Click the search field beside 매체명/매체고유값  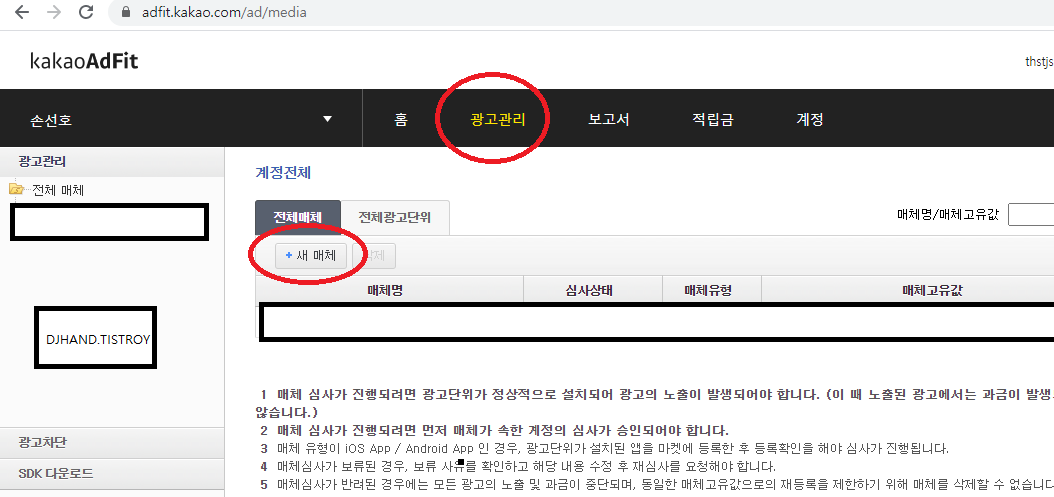click(x=1031, y=215)
